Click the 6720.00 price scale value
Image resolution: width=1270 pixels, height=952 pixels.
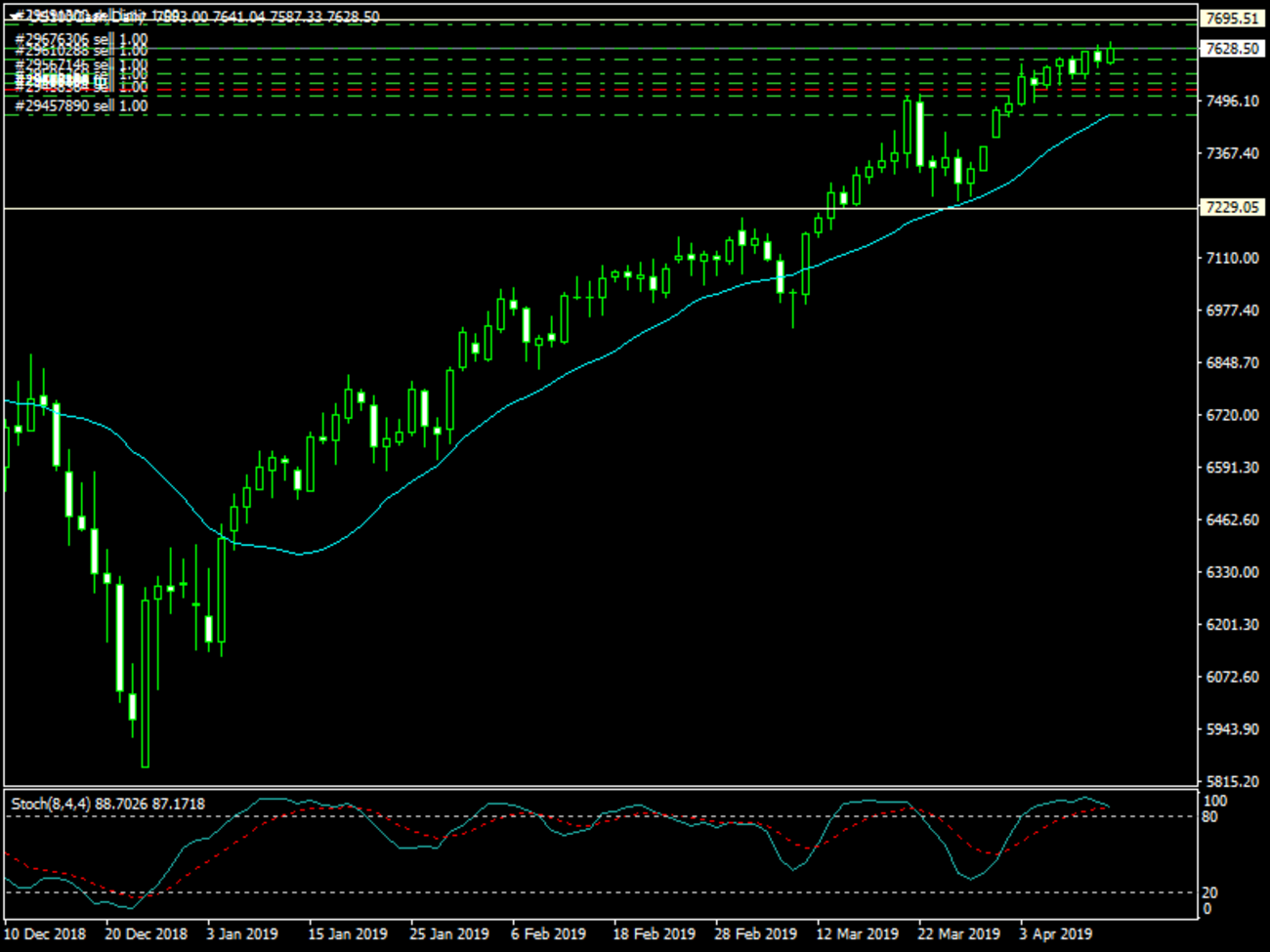tap(1233, 415)
